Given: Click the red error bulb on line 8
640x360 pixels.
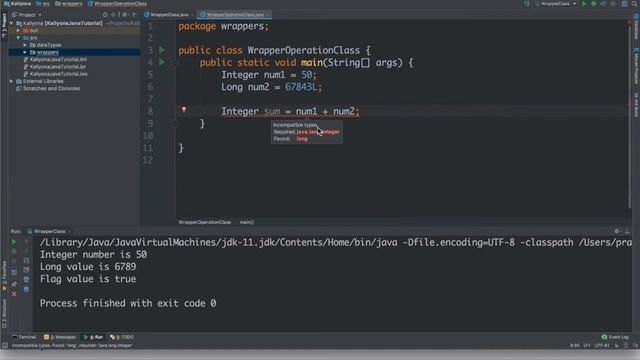Looking at the screenshot, I should [184, 109].
